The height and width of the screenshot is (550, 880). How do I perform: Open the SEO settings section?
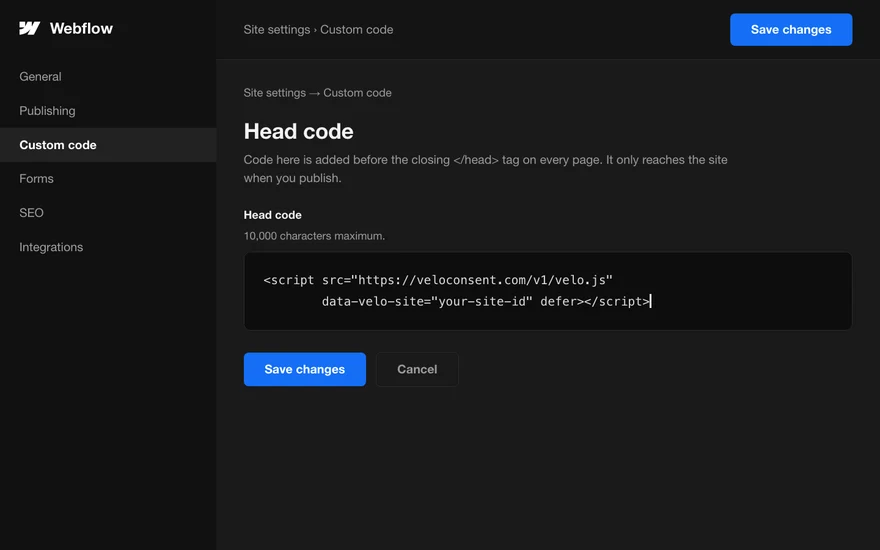31,213
